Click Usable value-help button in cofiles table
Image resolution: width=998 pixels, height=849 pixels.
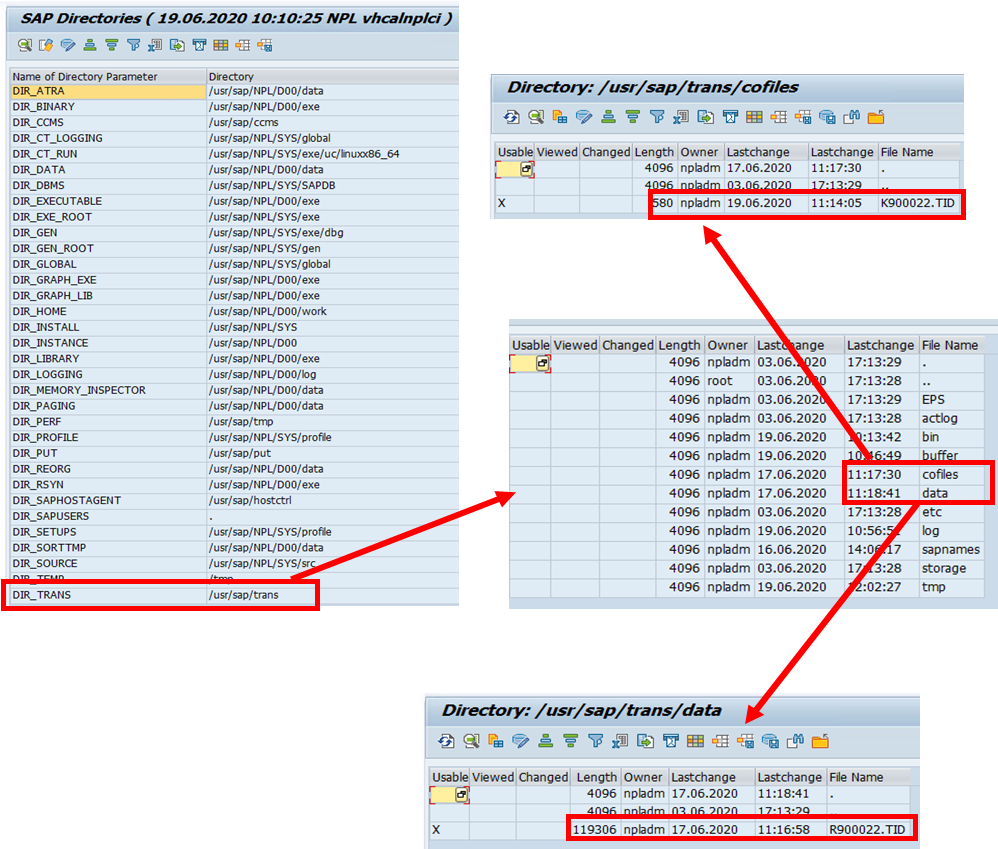pyautogui.click(x=526, y=169)
